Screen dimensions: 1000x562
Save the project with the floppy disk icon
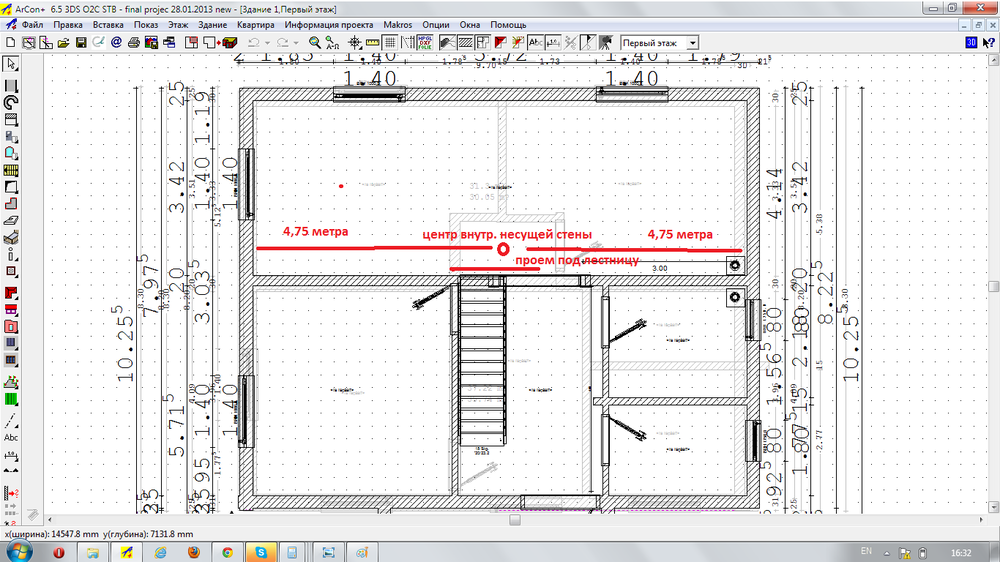click(80, 43)
